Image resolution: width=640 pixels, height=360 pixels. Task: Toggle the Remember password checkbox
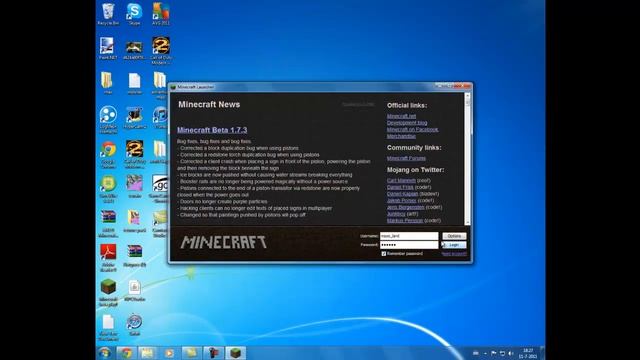(384, 254)
